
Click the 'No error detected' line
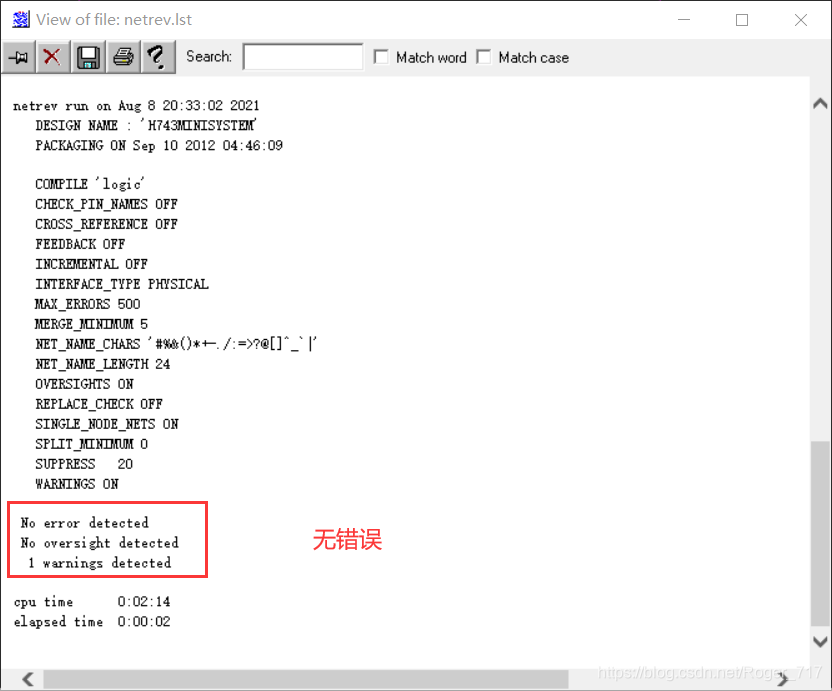click(84, 523)
